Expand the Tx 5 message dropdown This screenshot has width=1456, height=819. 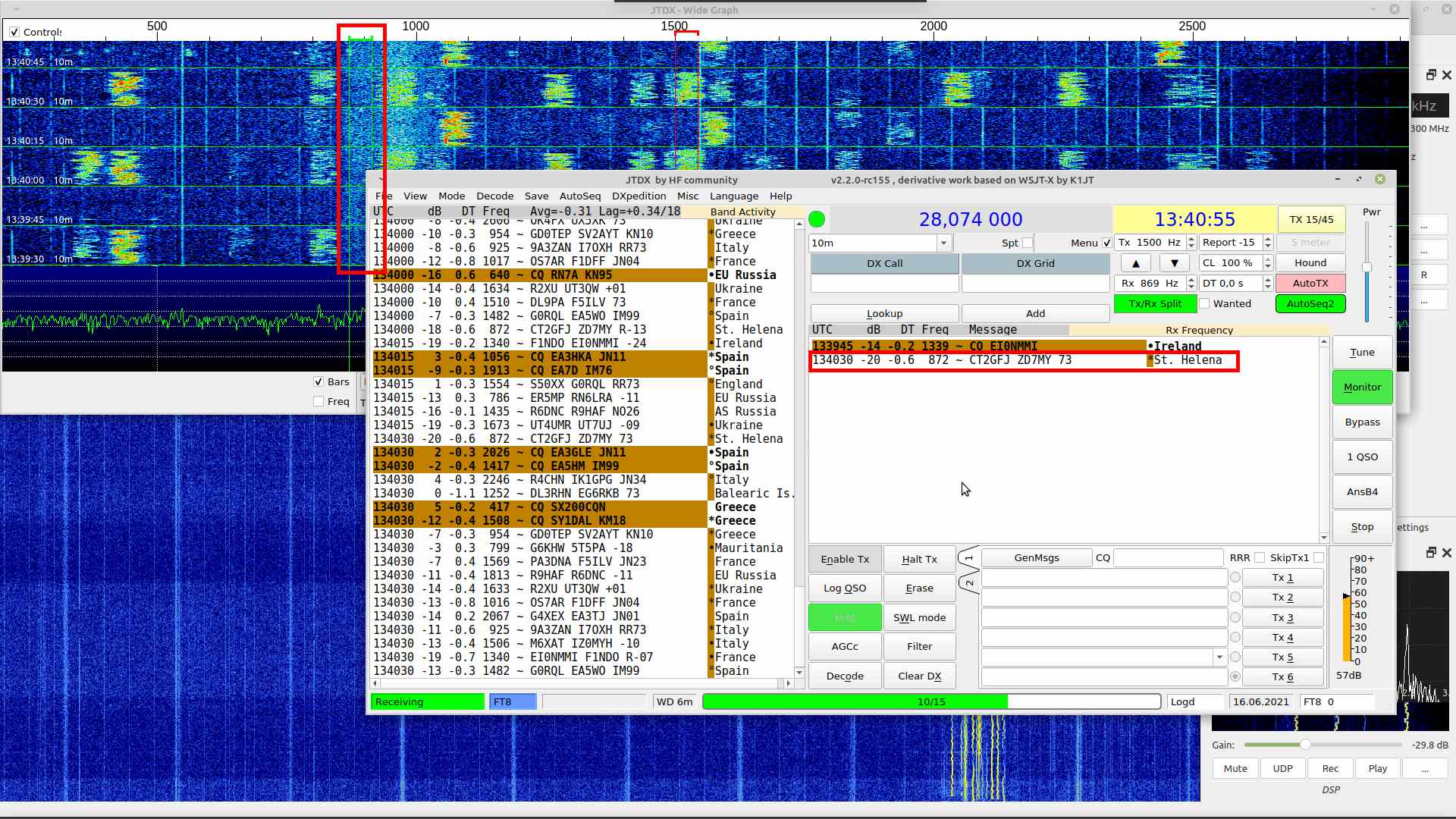[1219, 657]
